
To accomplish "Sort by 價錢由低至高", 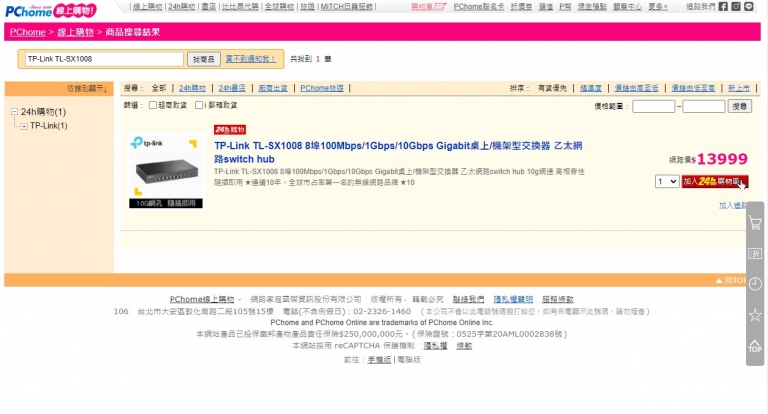I will [x=693, y=88].
